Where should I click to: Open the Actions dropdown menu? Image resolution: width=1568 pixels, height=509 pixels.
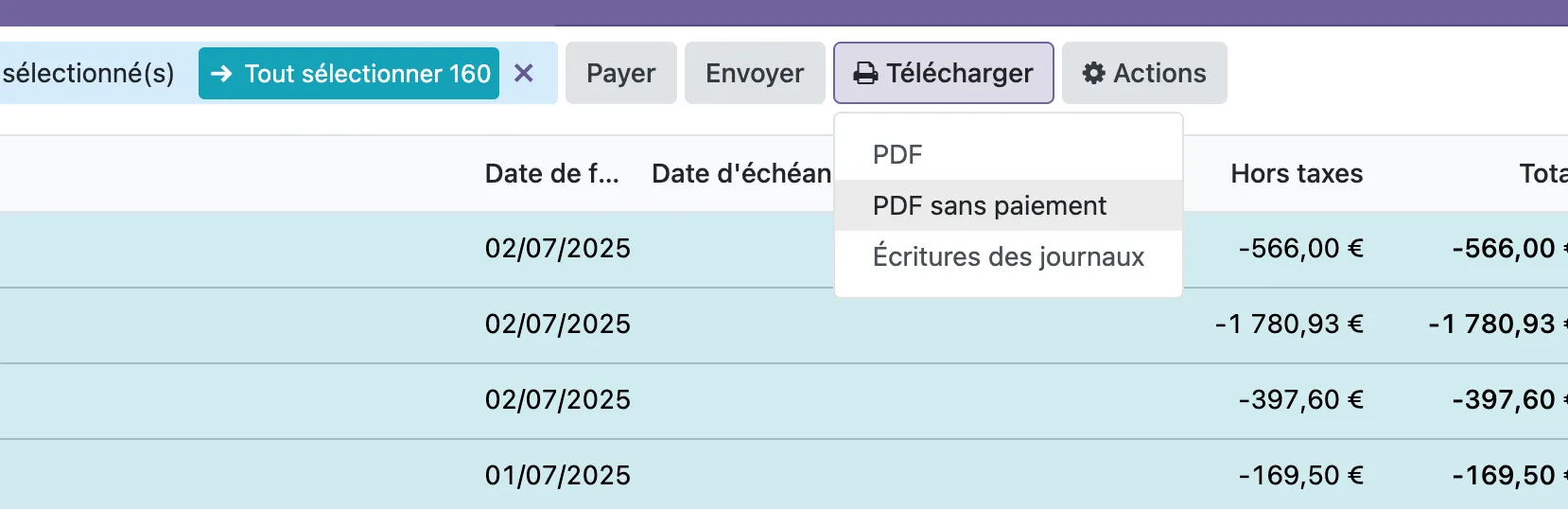point(1144,73)
